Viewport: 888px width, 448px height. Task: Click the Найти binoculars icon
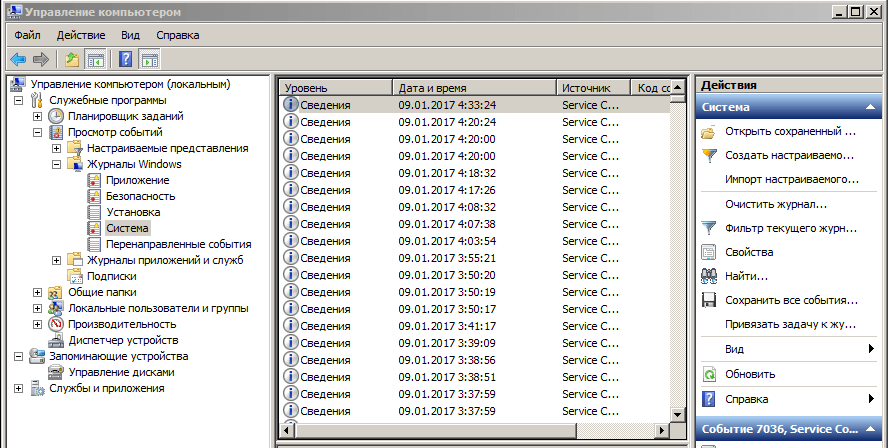tap(709, 276)
